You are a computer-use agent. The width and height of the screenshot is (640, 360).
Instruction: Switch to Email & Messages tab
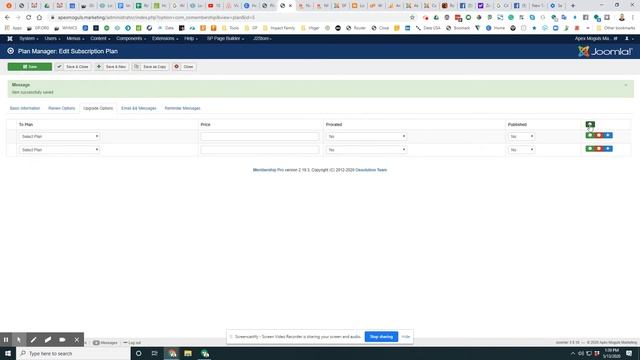coord(139,108)
